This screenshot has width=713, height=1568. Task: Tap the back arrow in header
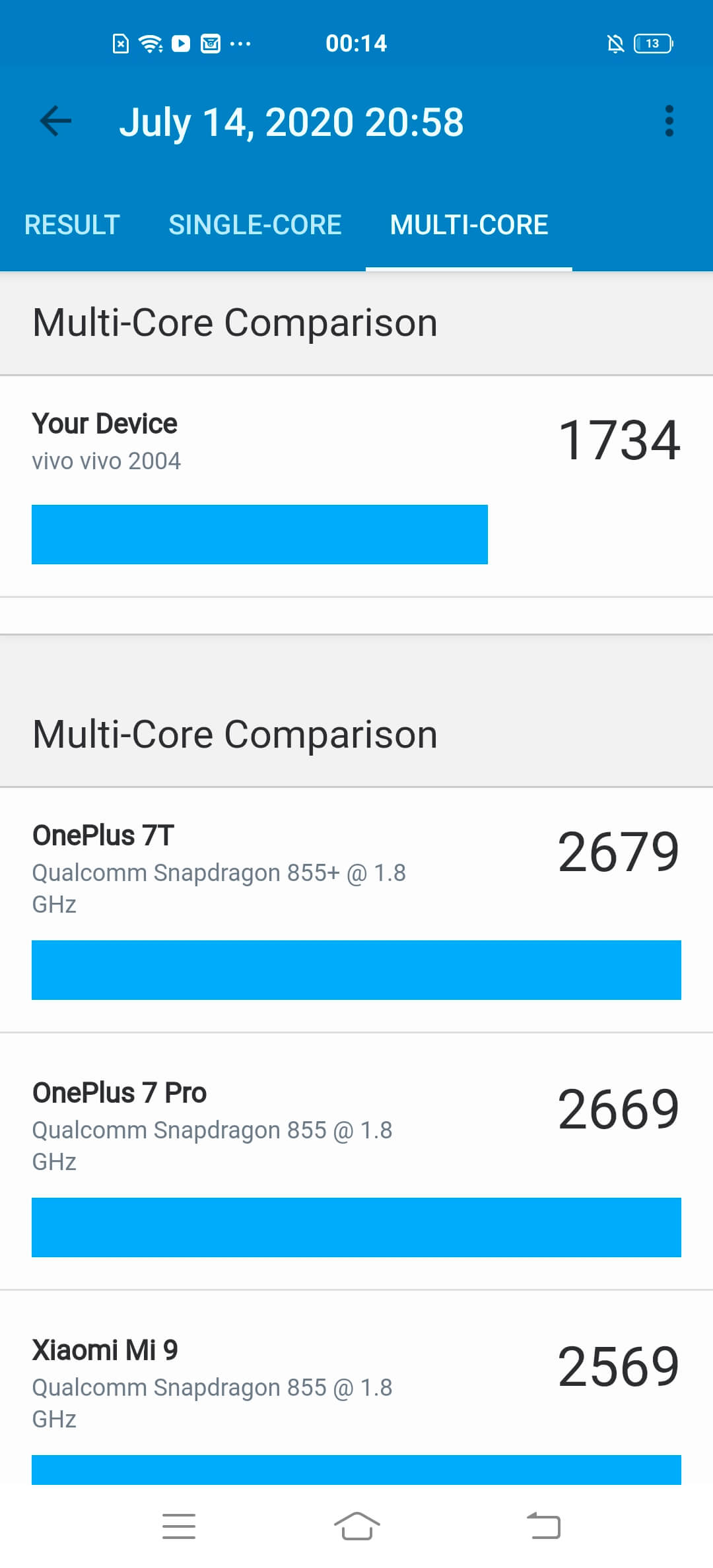[x=55, y=121]
